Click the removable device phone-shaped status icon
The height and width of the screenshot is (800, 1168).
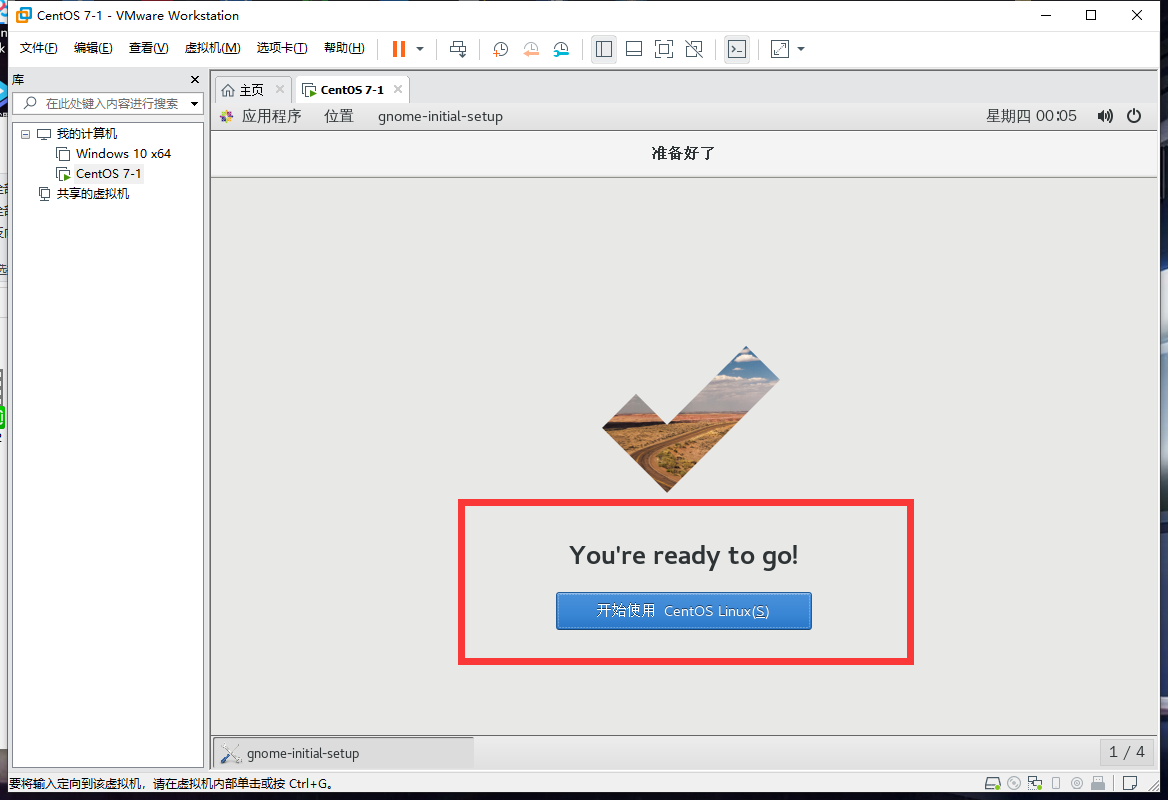(x=1056, y=784)
